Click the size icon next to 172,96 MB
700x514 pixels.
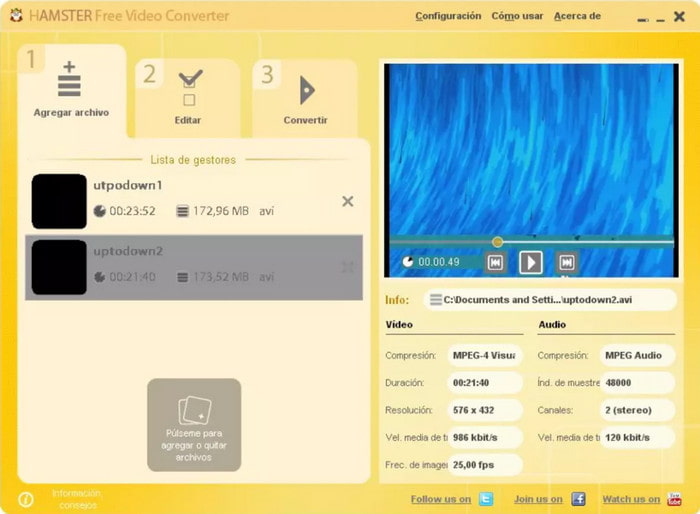(x=182, y=211)
